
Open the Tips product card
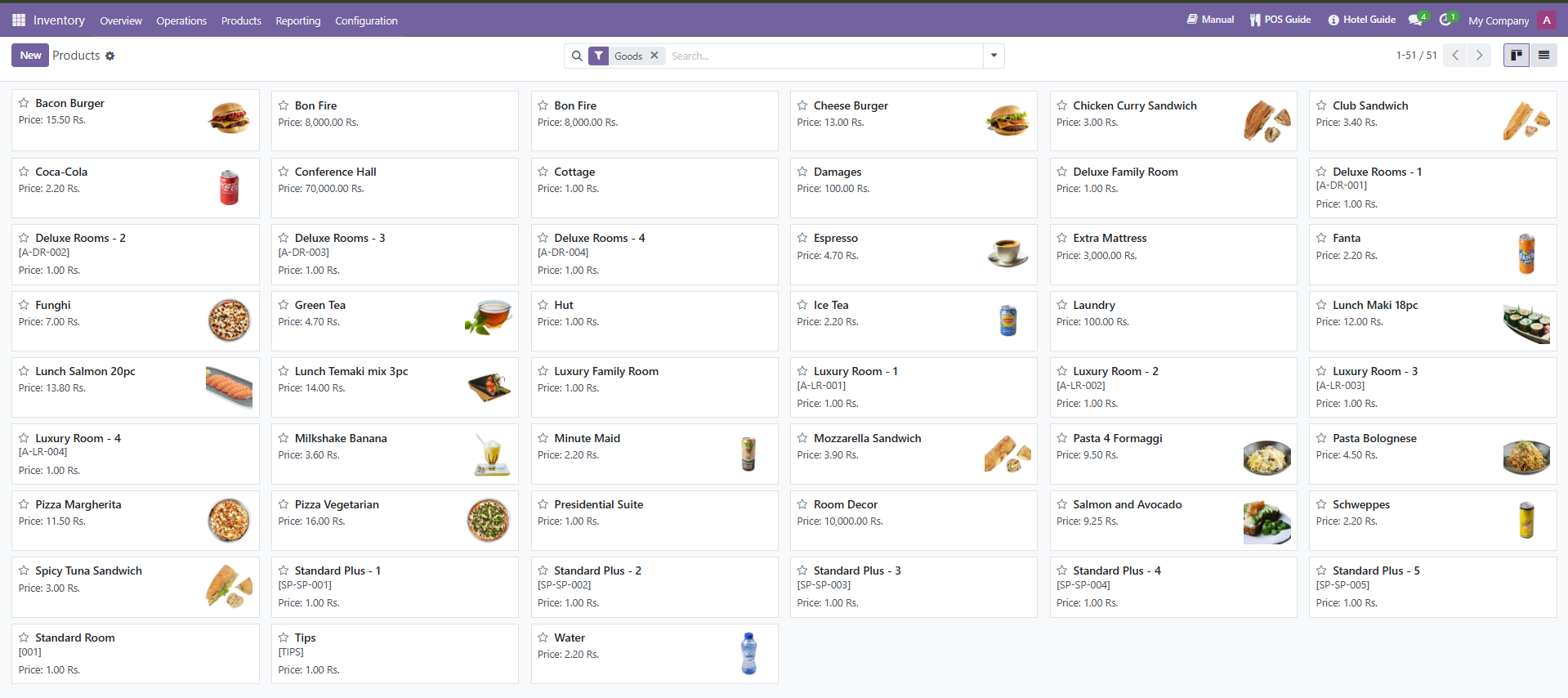pos(395,654)
